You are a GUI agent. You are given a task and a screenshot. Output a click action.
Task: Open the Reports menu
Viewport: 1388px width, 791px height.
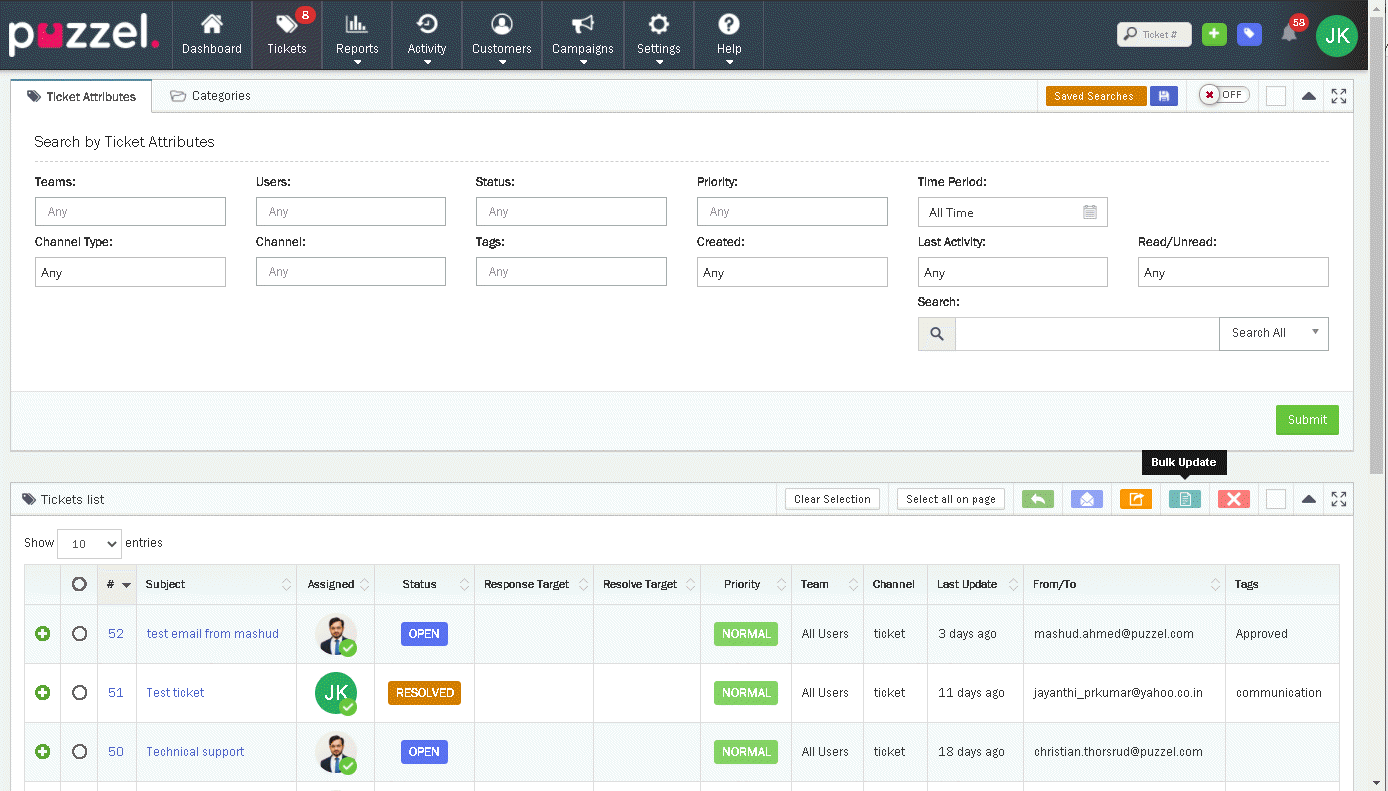point(357,36)
